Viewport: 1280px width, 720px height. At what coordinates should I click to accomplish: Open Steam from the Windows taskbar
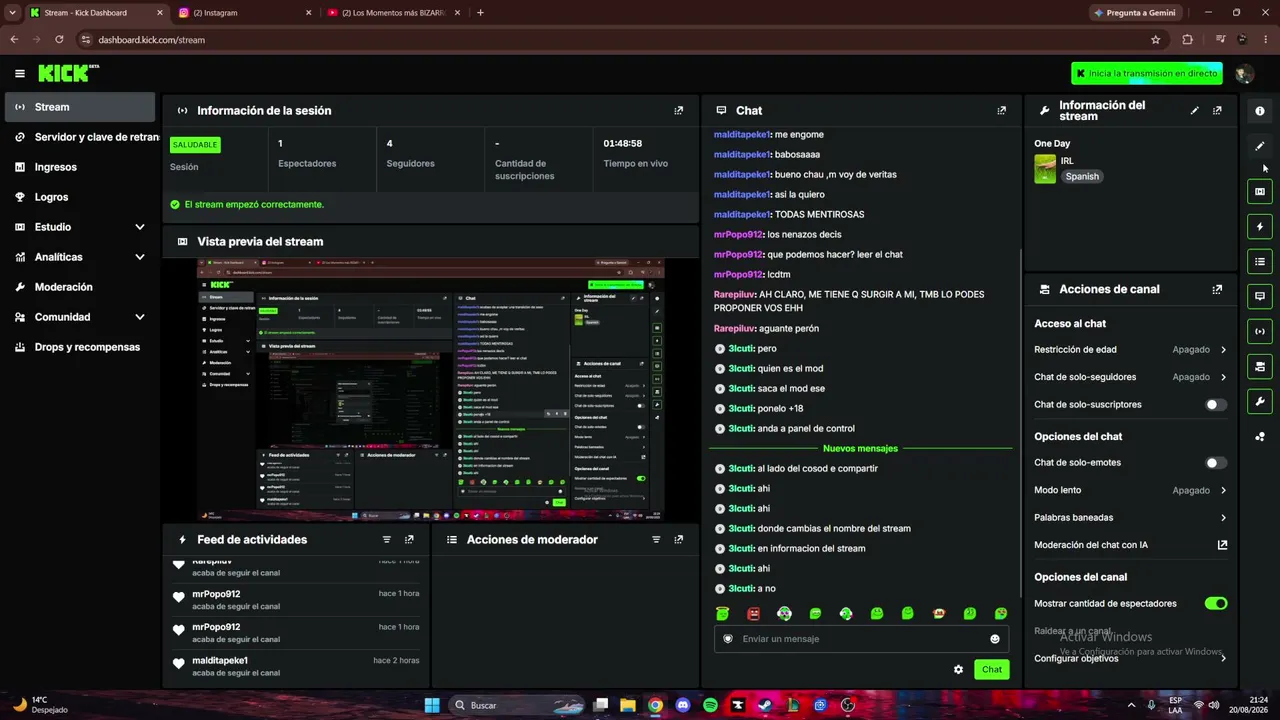[x=765, y=705]
